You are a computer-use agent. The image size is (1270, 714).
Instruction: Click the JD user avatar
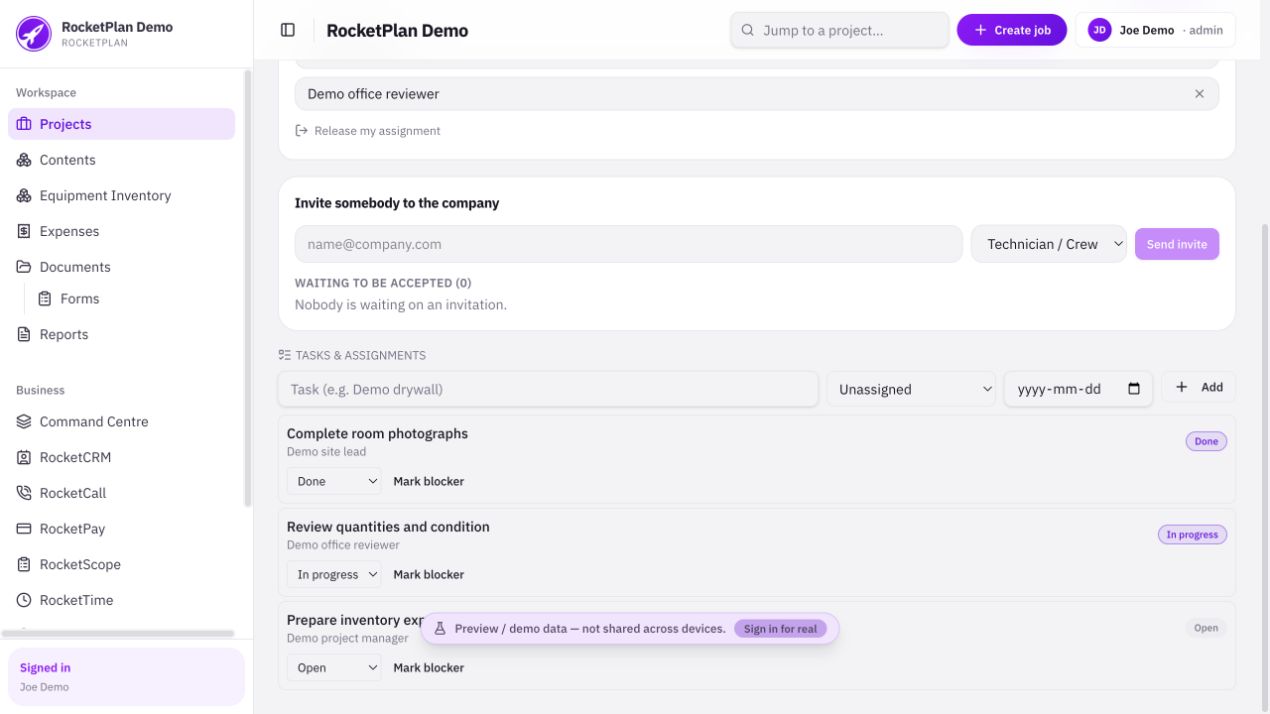coord(1099,30)
